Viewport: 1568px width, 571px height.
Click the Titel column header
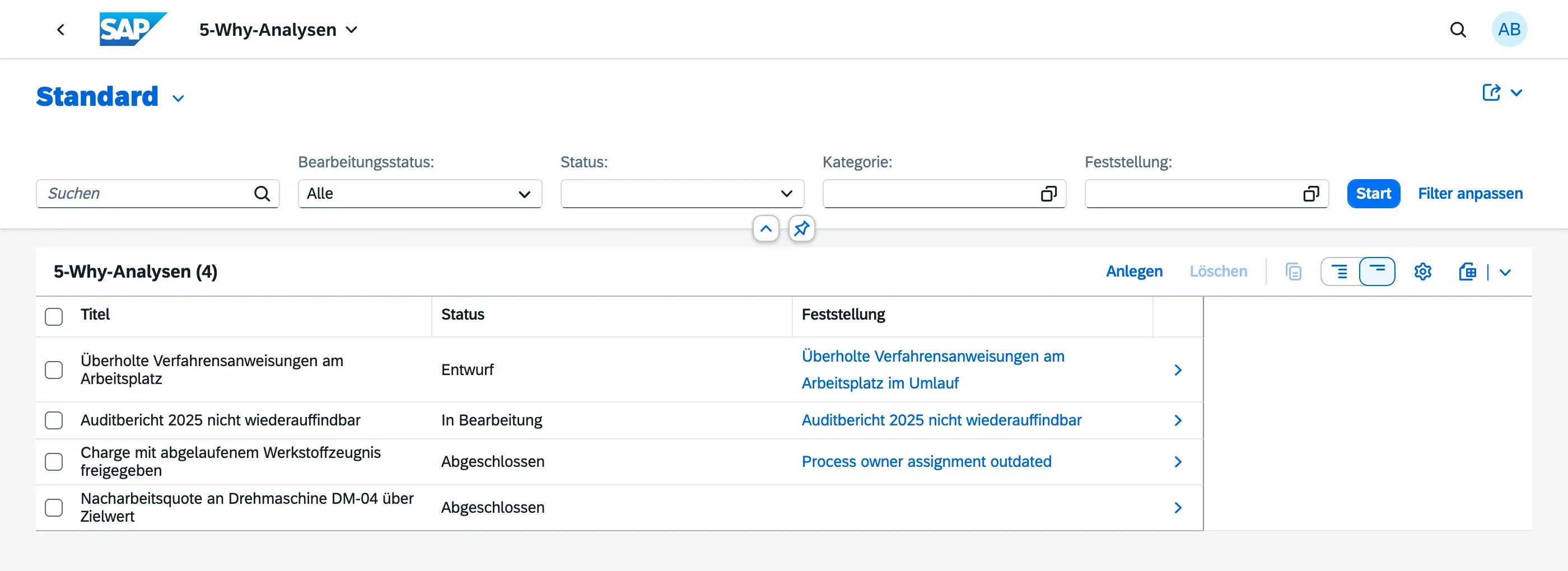(x=95, y=315)
